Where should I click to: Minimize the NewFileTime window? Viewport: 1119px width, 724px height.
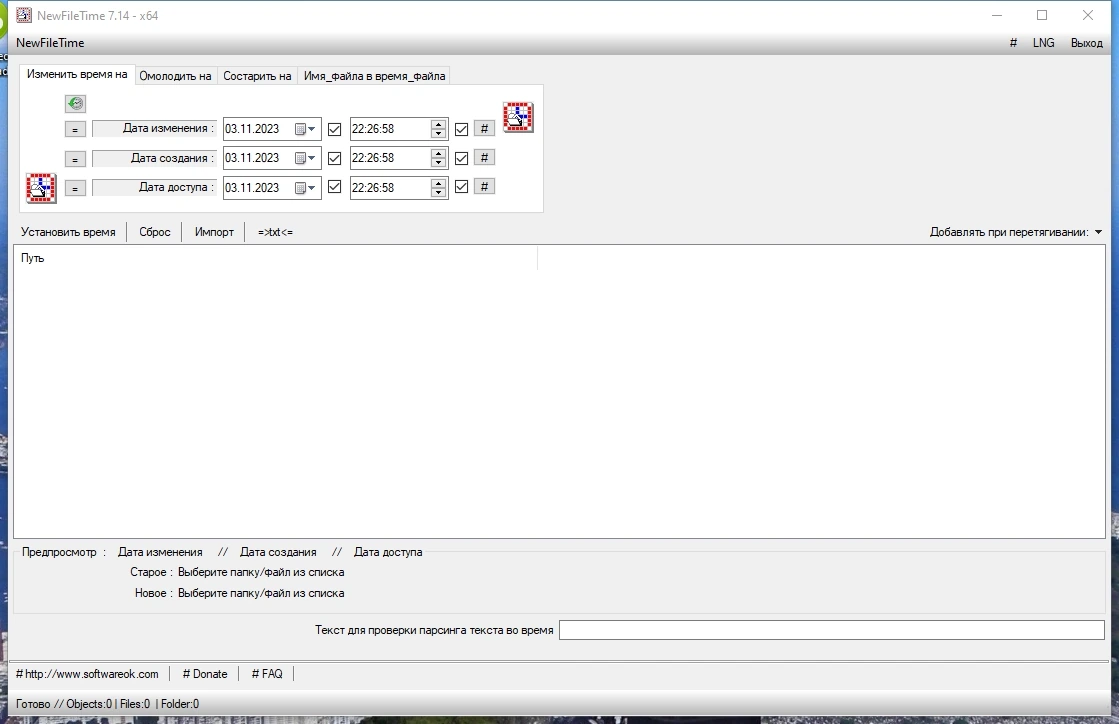(997, 15)
